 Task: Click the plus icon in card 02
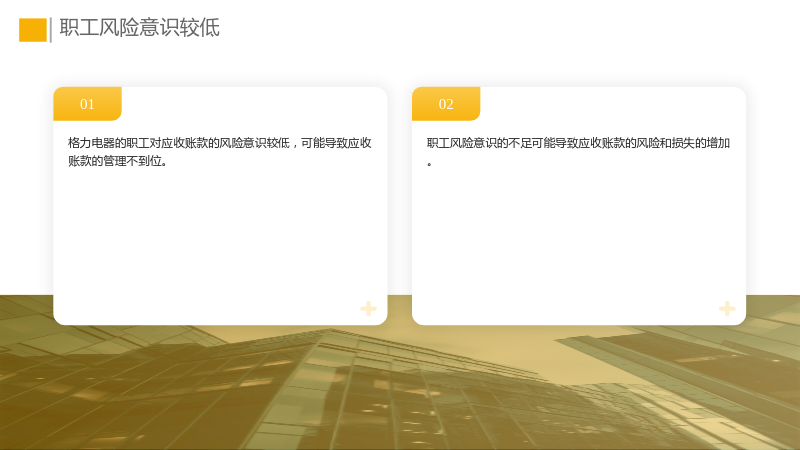click(727, 308)
